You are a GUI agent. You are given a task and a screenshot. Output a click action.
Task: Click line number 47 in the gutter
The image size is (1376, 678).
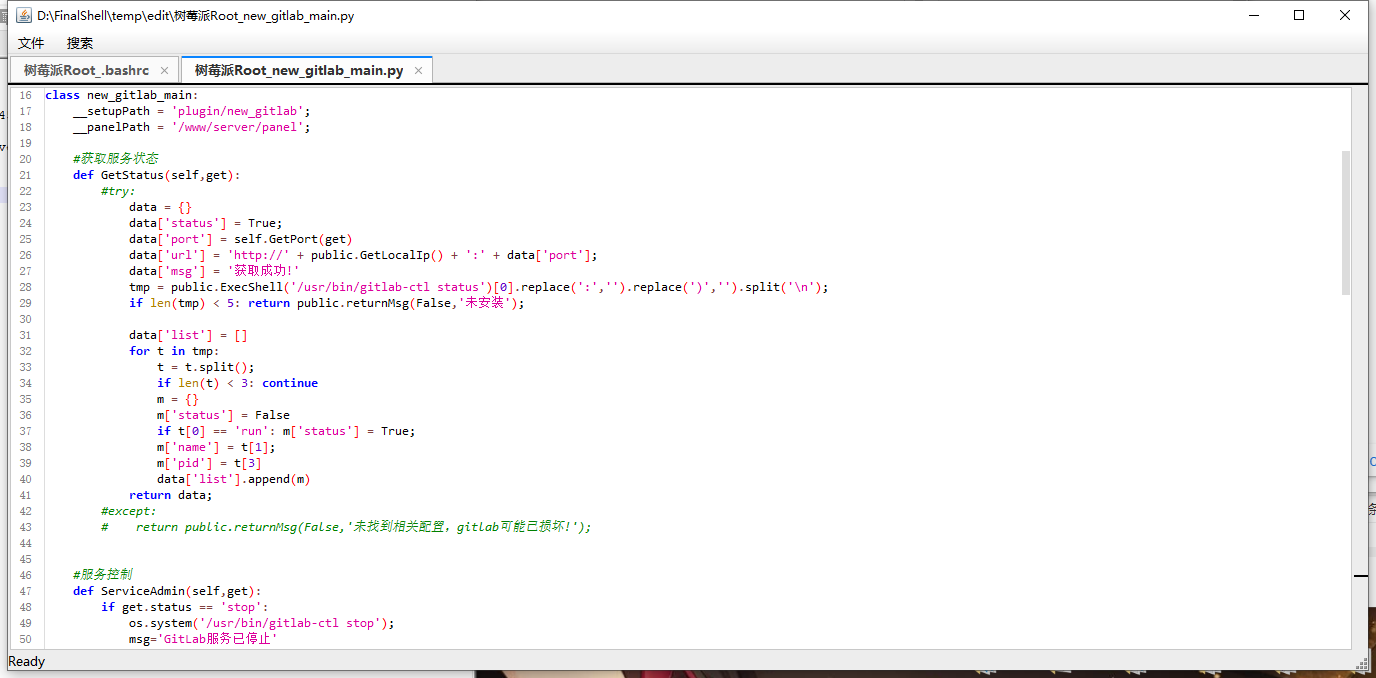(25, 591)
